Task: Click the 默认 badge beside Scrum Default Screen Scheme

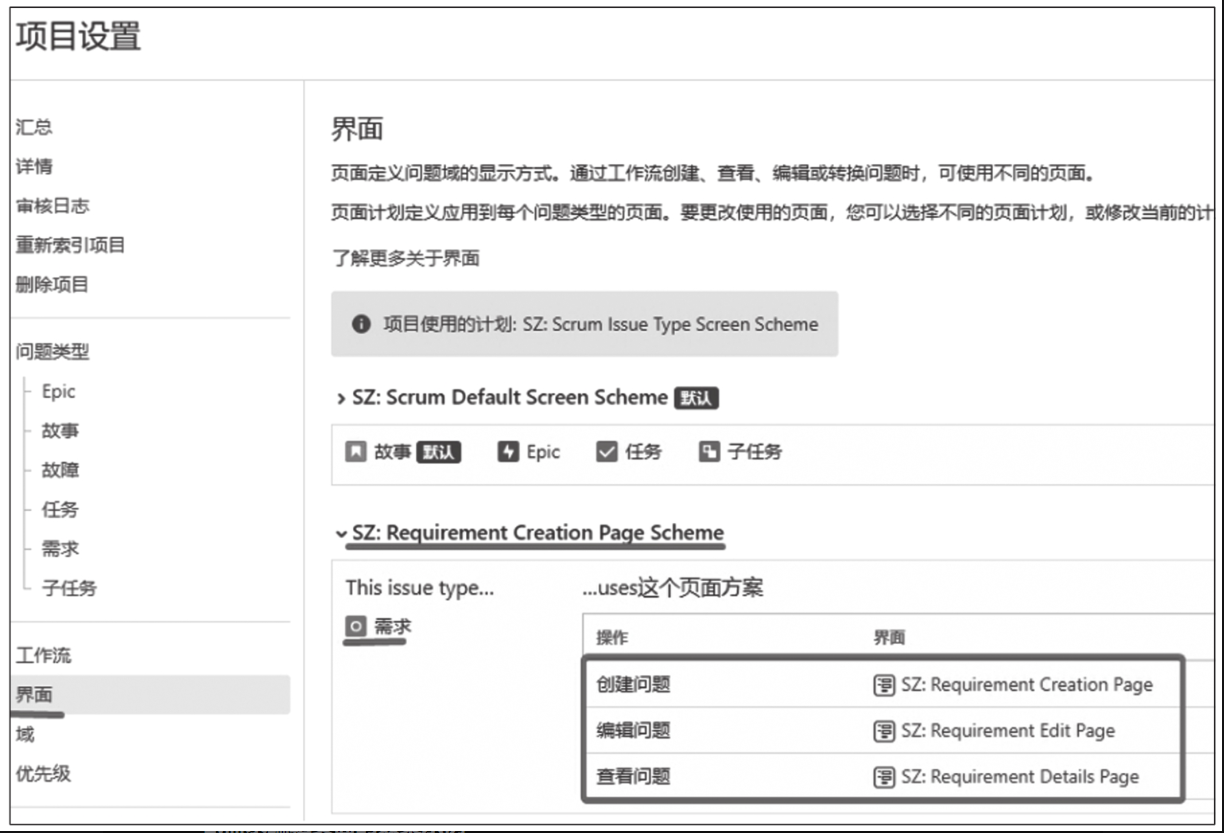Action: (697, 398)
